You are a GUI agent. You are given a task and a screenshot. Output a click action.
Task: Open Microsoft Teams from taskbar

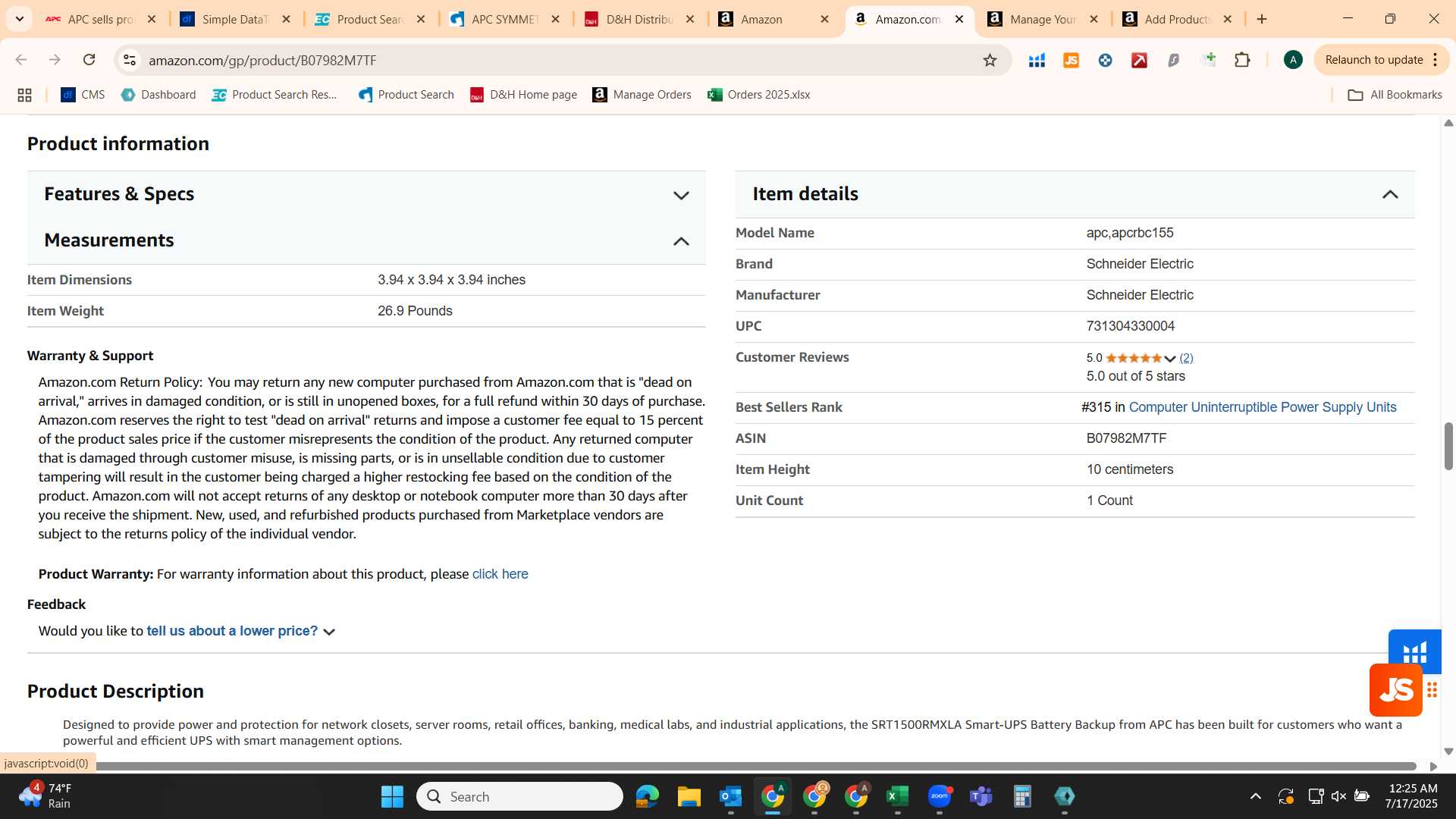pyautogui.click(x=981, y=796)
